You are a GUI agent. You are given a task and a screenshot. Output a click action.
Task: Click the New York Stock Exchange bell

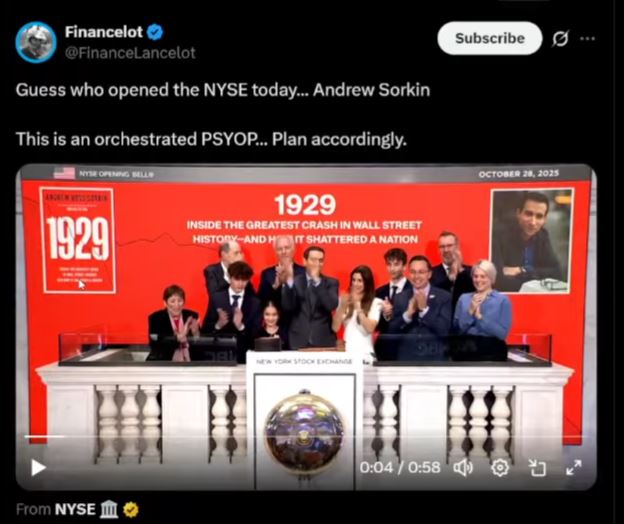coord(304,432)
